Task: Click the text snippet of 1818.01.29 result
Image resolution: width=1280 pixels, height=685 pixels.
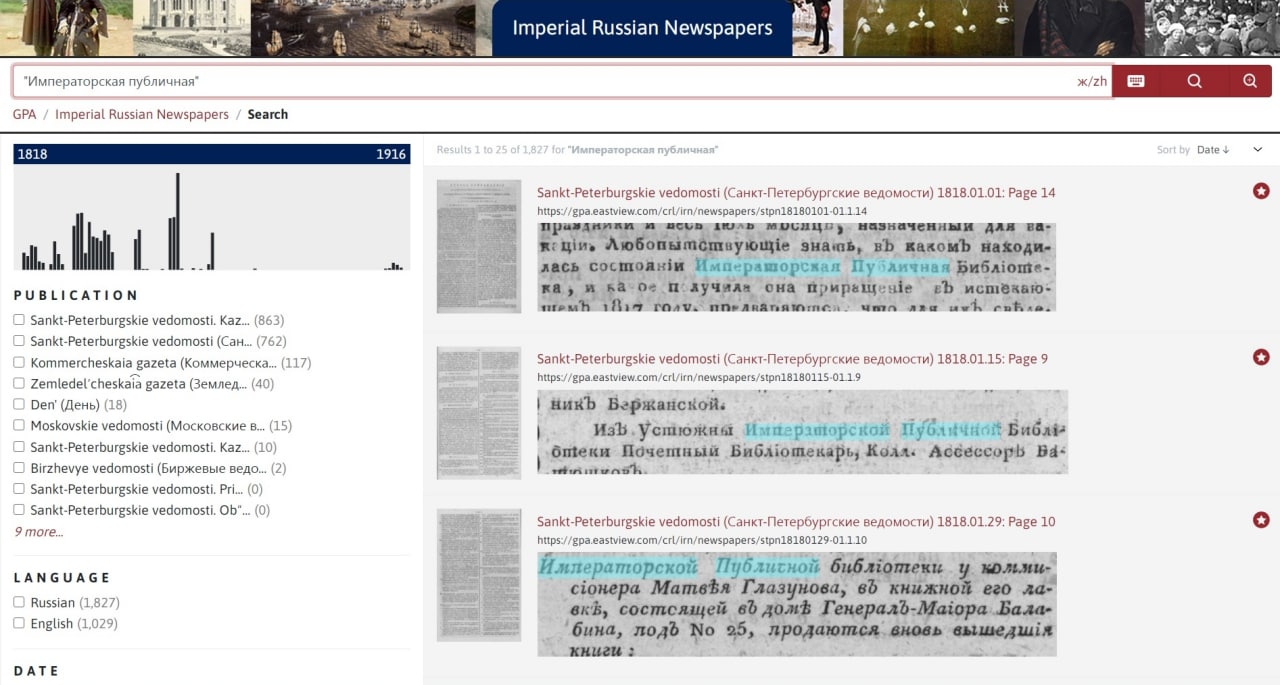Action: pos(796,604)
